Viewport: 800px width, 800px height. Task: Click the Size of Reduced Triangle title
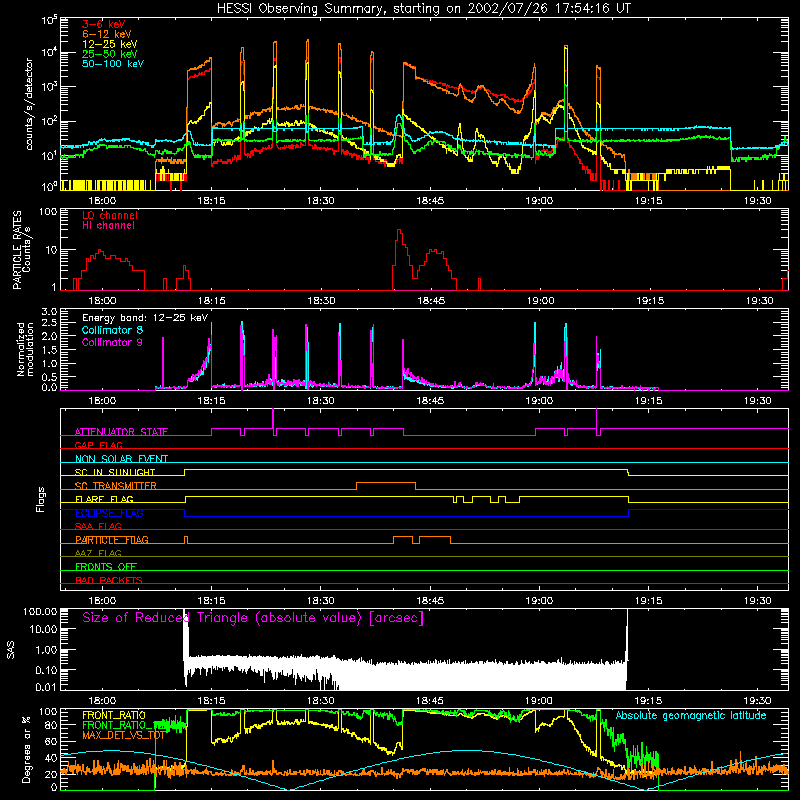click(253, 618)
